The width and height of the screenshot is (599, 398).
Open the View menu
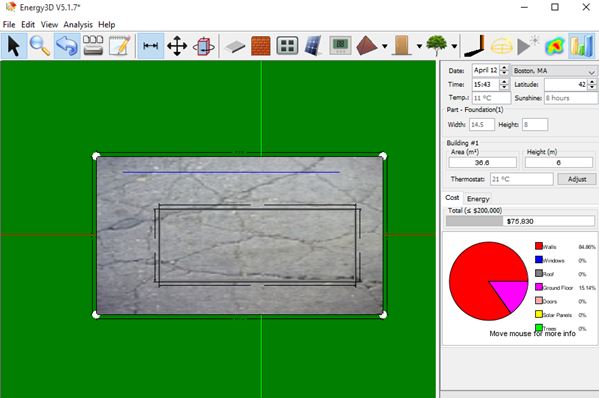coord(49,25)
